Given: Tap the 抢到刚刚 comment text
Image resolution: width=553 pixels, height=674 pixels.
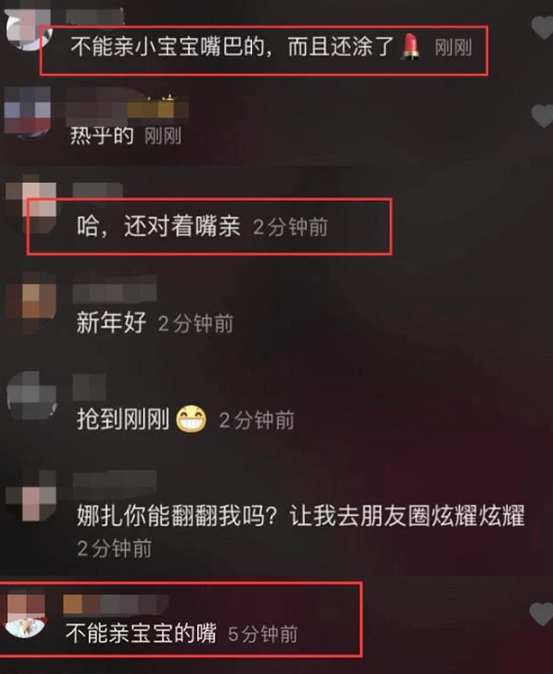Looking at the screenshot, I should point(122,420).
